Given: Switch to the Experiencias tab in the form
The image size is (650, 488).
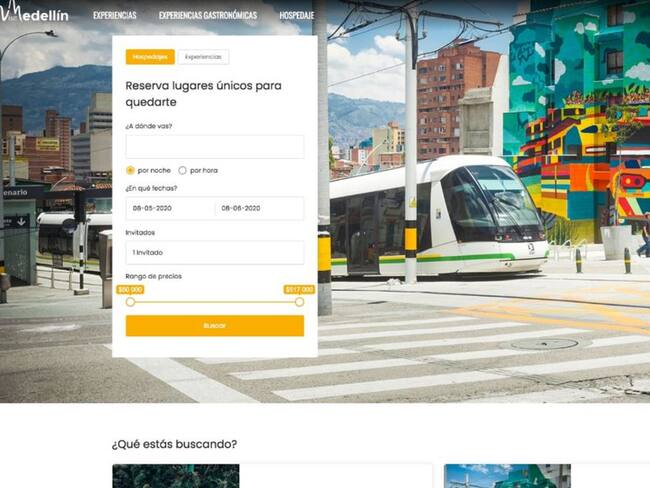Looking at the screenshot, I should (203, 57).
